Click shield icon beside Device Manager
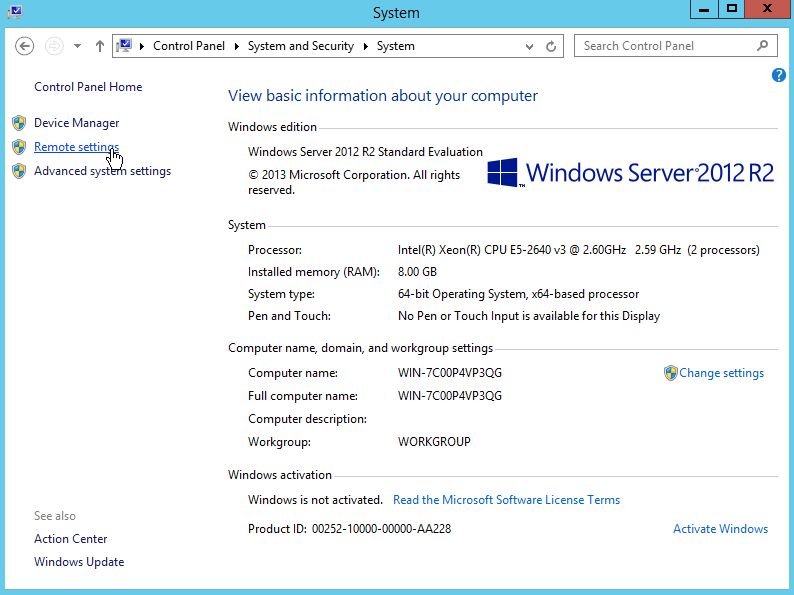This screenshot has height=595, width=794. pyautogui.click(x=19, y=123)
